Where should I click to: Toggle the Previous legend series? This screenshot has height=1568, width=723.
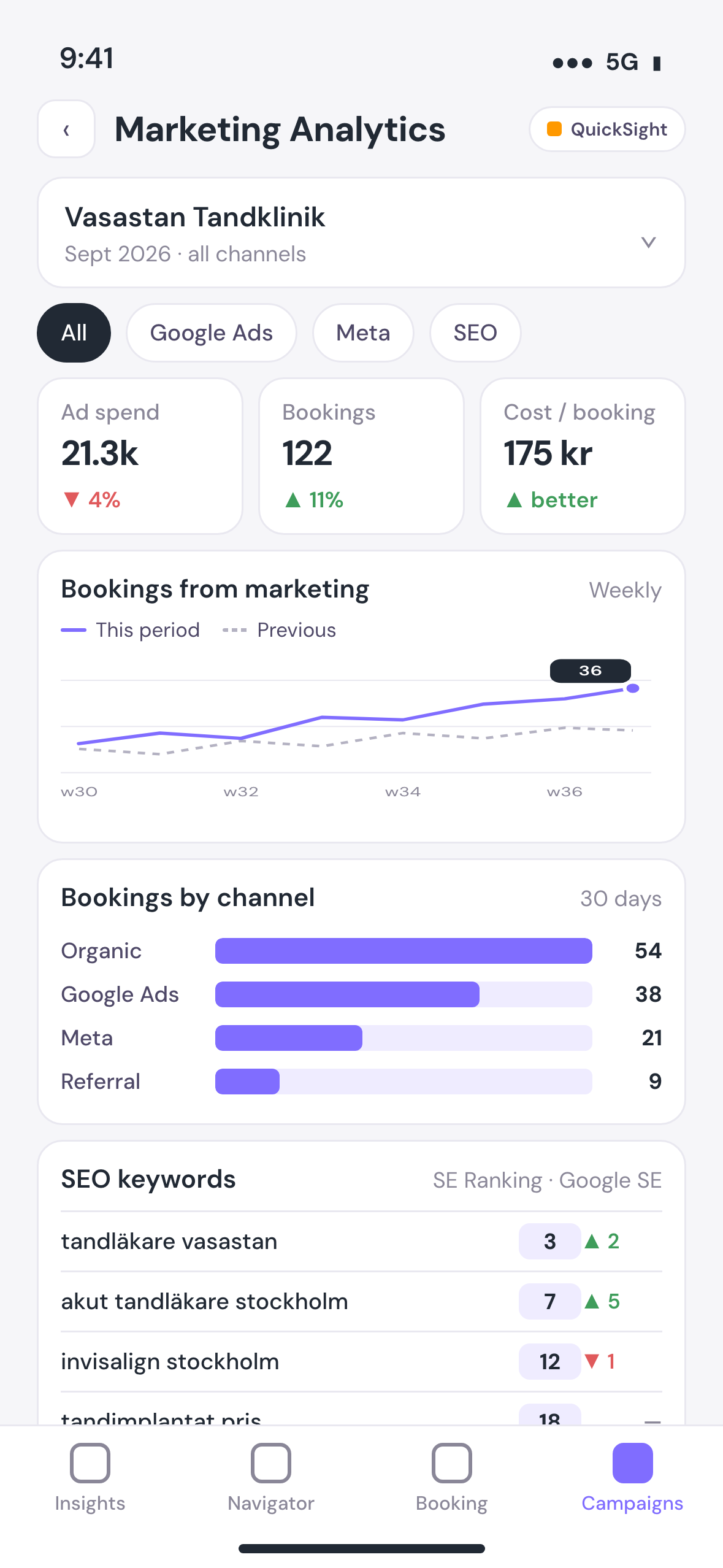coord(279,630)
